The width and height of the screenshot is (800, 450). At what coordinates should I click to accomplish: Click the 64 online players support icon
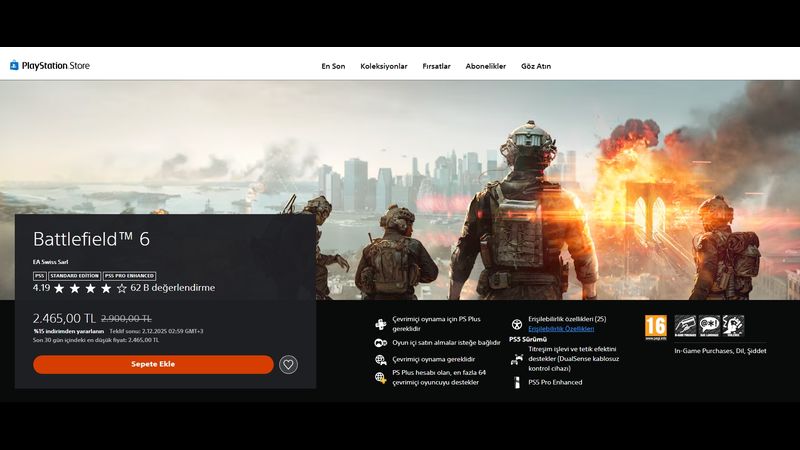click(x=381, y=378)
